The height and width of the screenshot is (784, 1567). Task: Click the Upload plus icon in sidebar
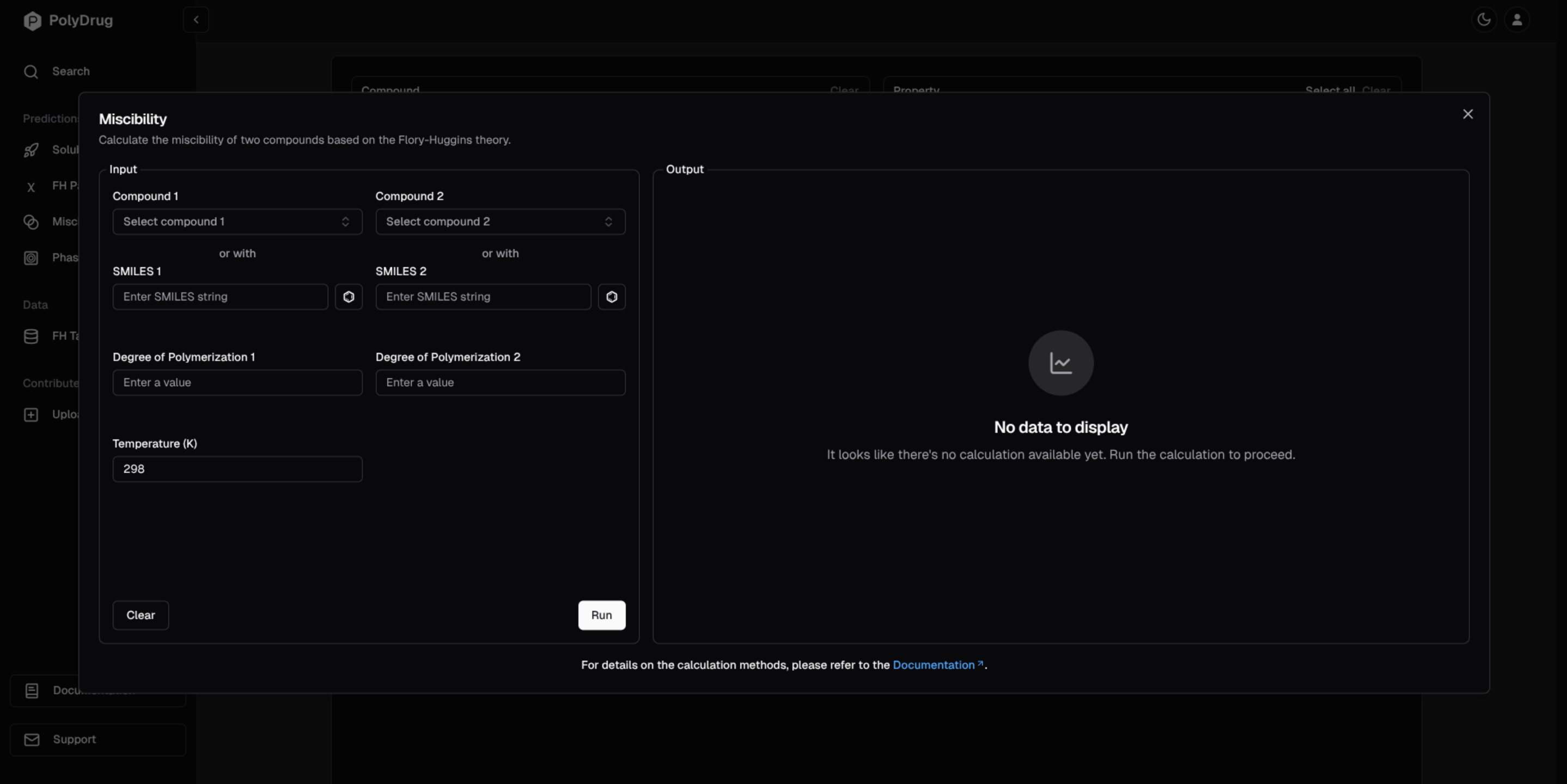coord(31,415)
